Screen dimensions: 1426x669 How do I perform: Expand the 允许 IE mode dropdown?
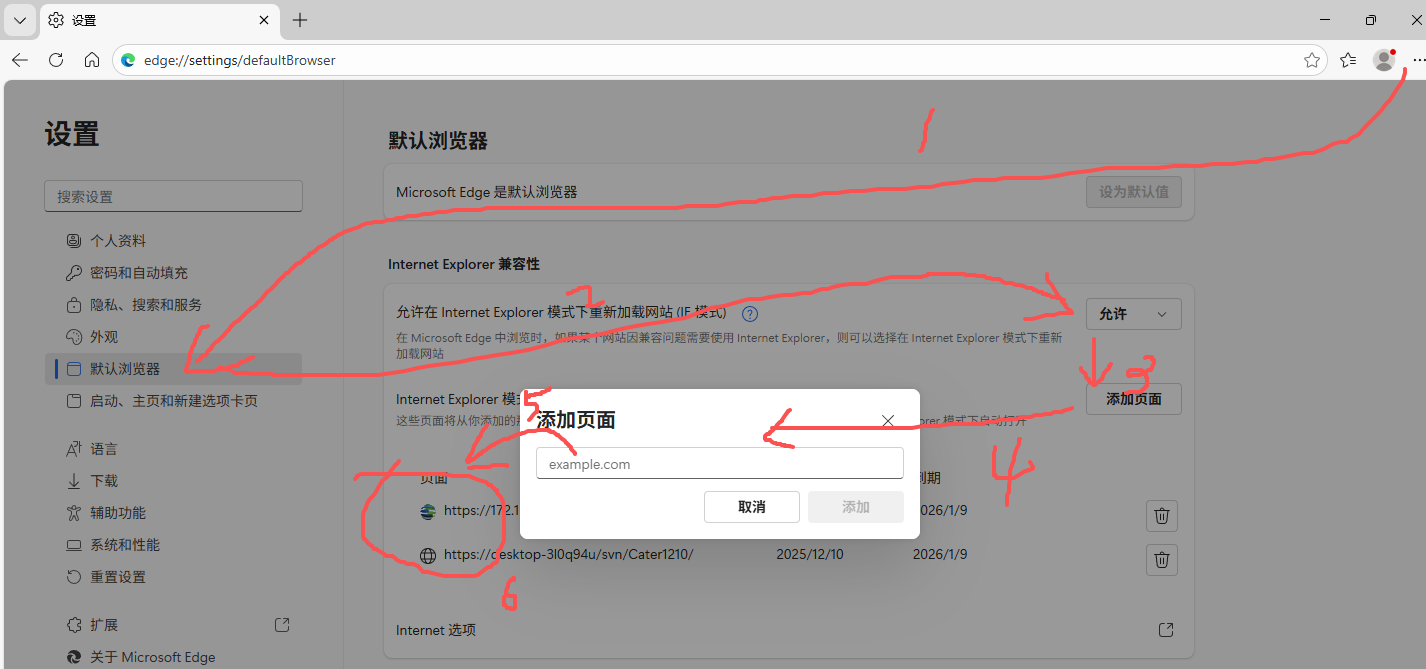[x=1134, y=314]
